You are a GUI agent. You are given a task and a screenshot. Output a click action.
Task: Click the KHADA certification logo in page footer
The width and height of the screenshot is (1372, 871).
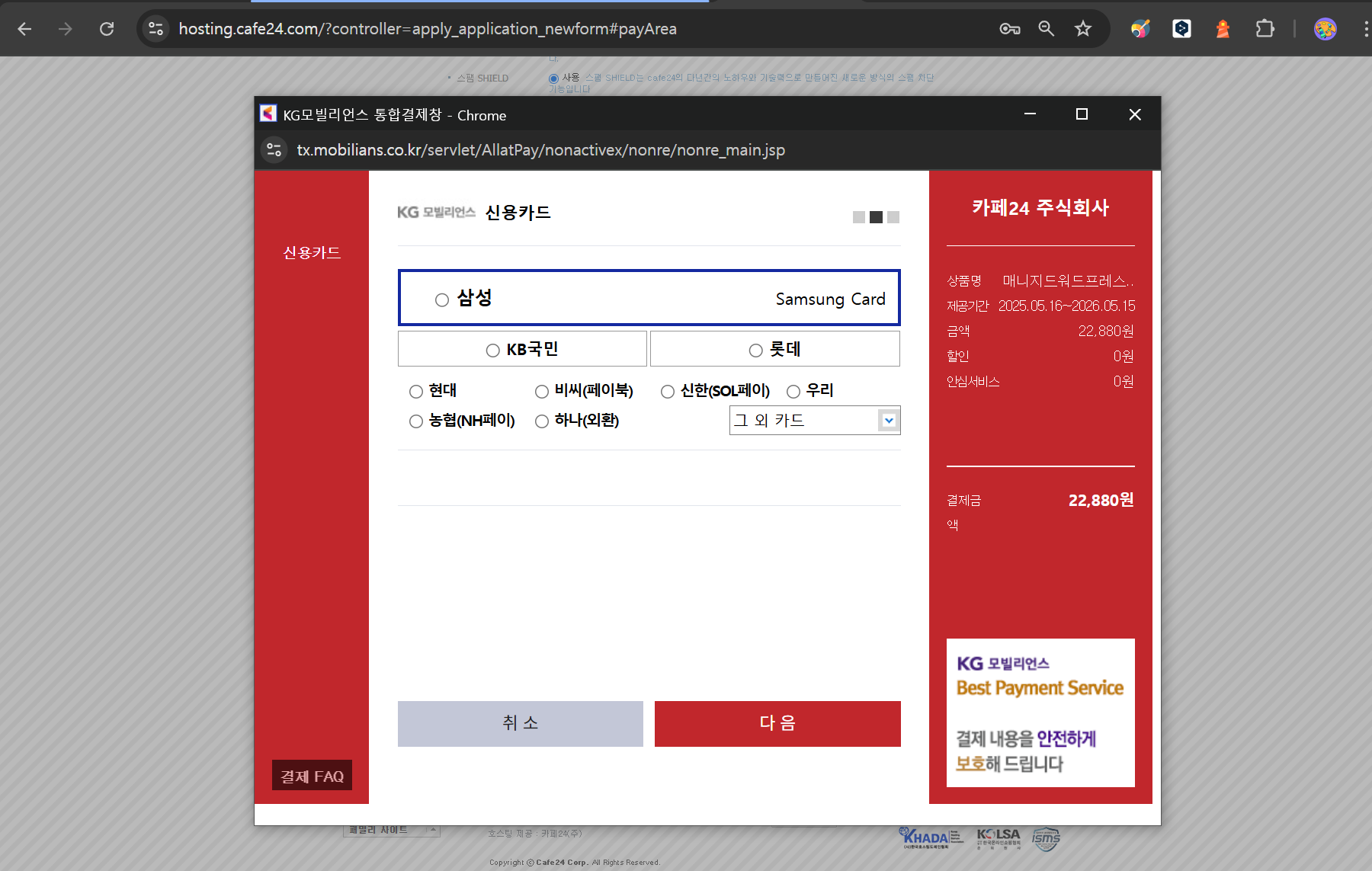931,838
